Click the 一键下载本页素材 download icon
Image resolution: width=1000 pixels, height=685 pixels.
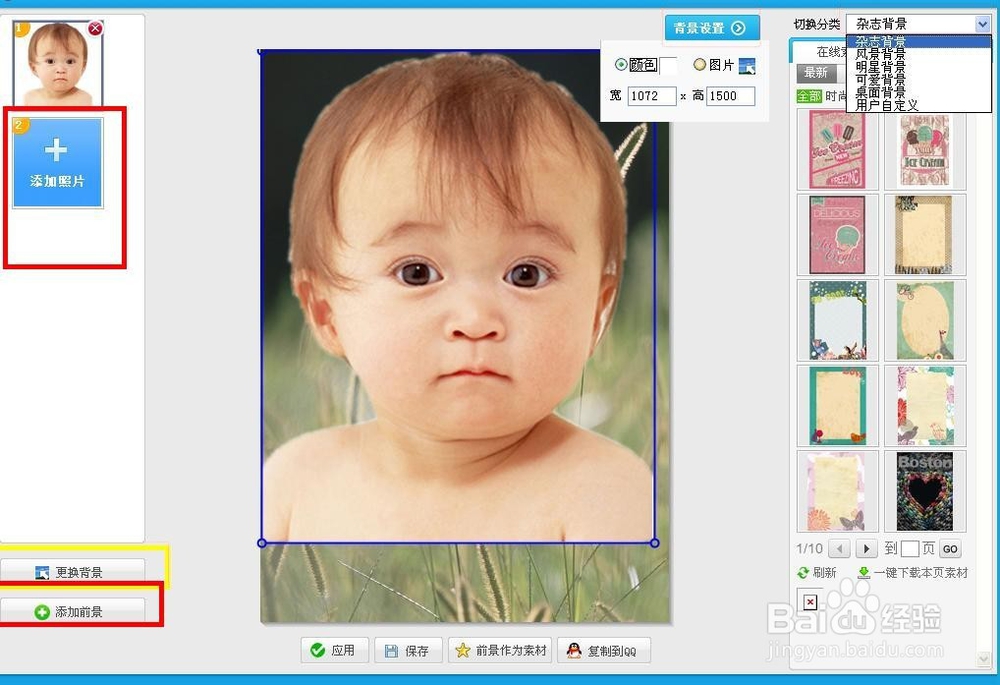pos(864,572)
